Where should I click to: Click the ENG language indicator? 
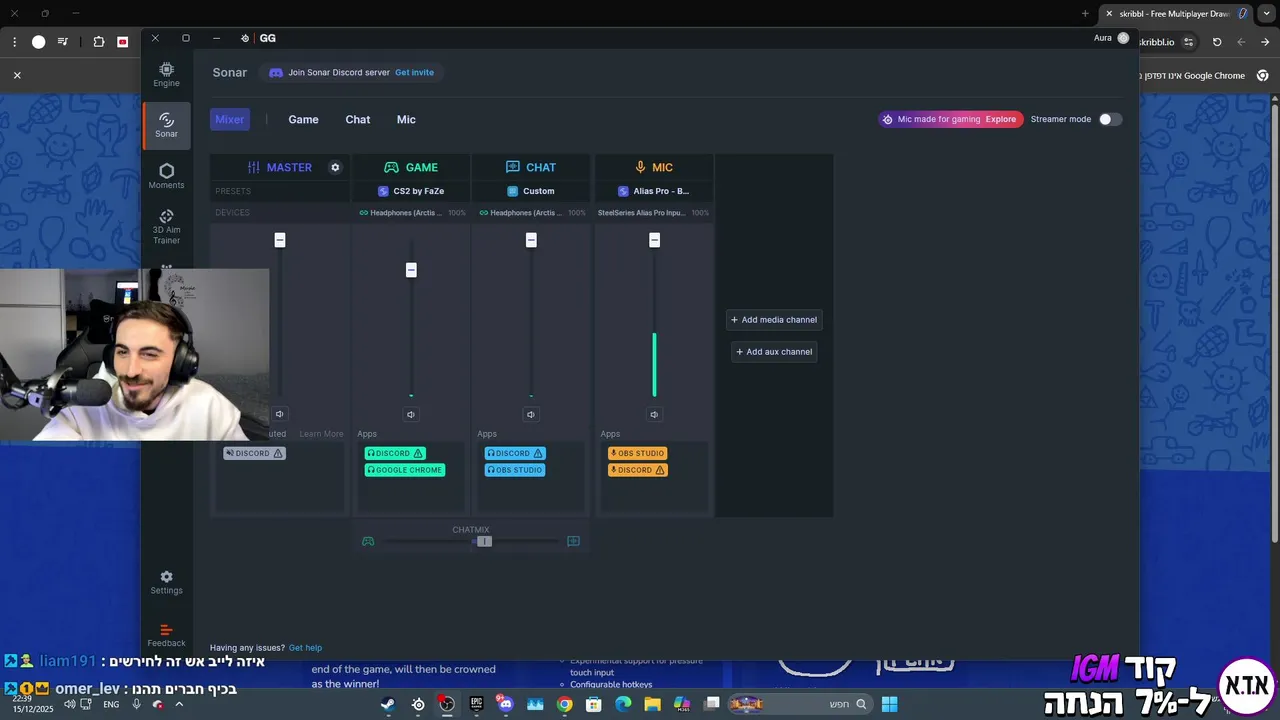111,704
